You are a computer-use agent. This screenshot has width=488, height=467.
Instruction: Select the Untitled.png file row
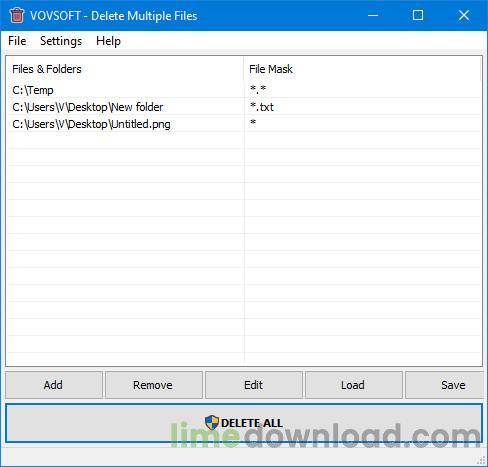[x=244, y=124]
